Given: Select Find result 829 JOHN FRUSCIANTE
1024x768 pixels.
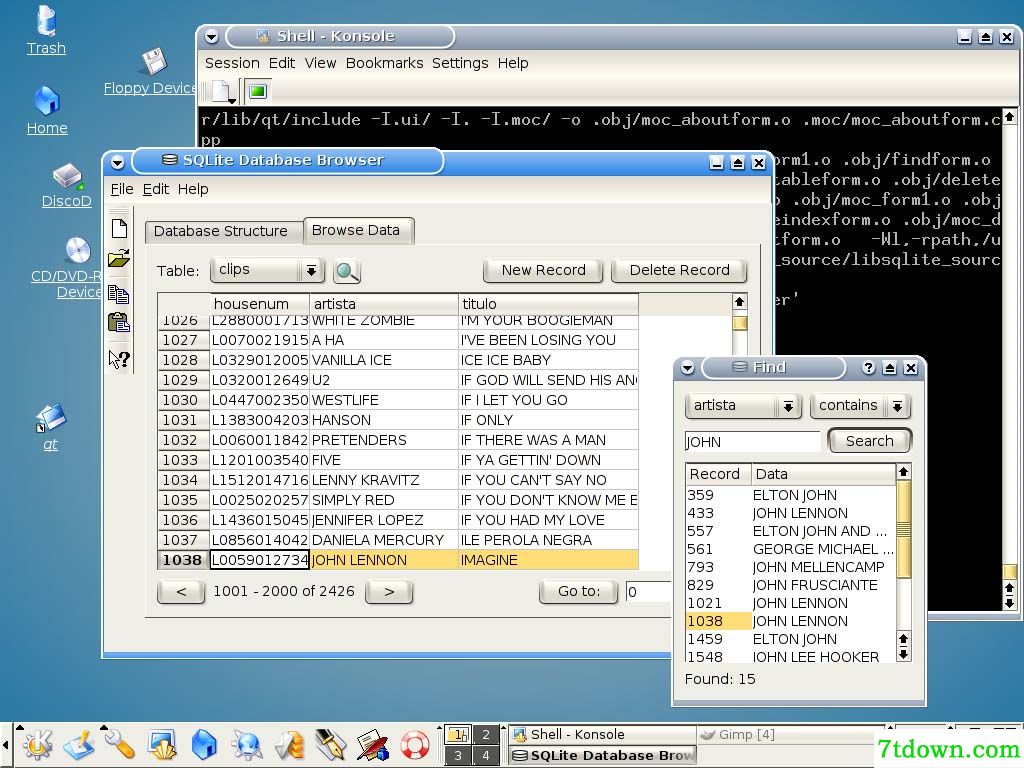Looking at the screenshot, I should click(791, 585).
